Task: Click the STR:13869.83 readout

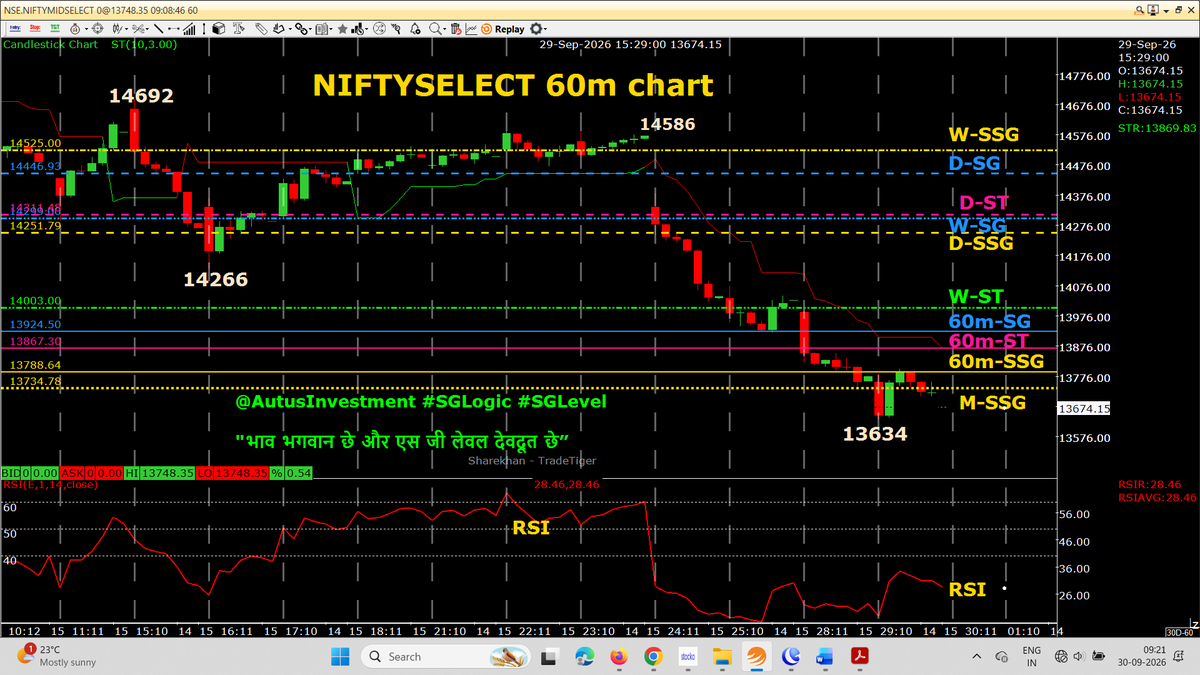Action: tap(1157, 128)
